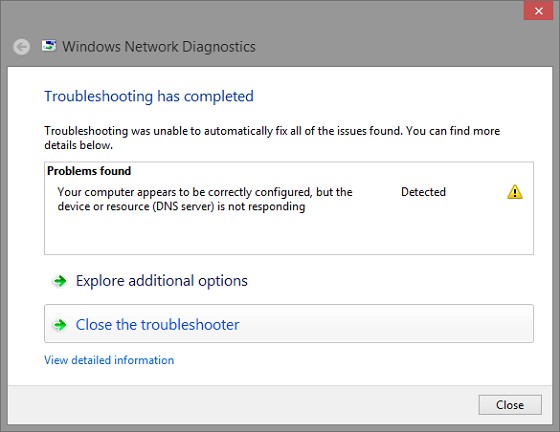Image resolution: width=560 pixels, height=432 pixels.
Task: Click the 'details below.' line of text
Action: (x=79, y=145)
